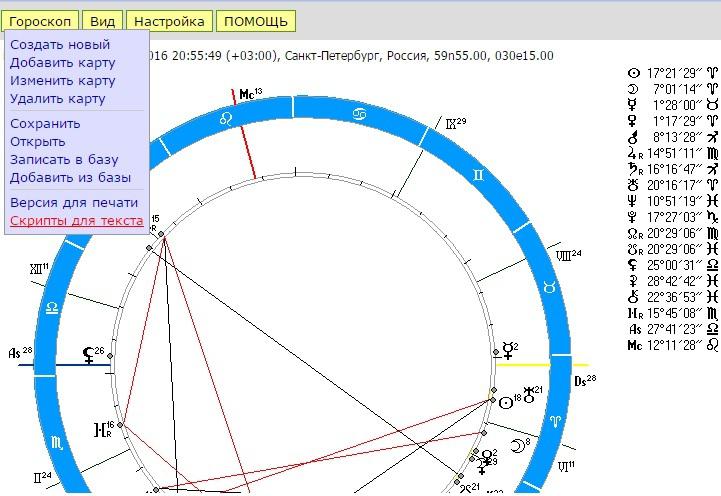
Task: Click the VIII house cusp label
Action: [x=568, y=255]
